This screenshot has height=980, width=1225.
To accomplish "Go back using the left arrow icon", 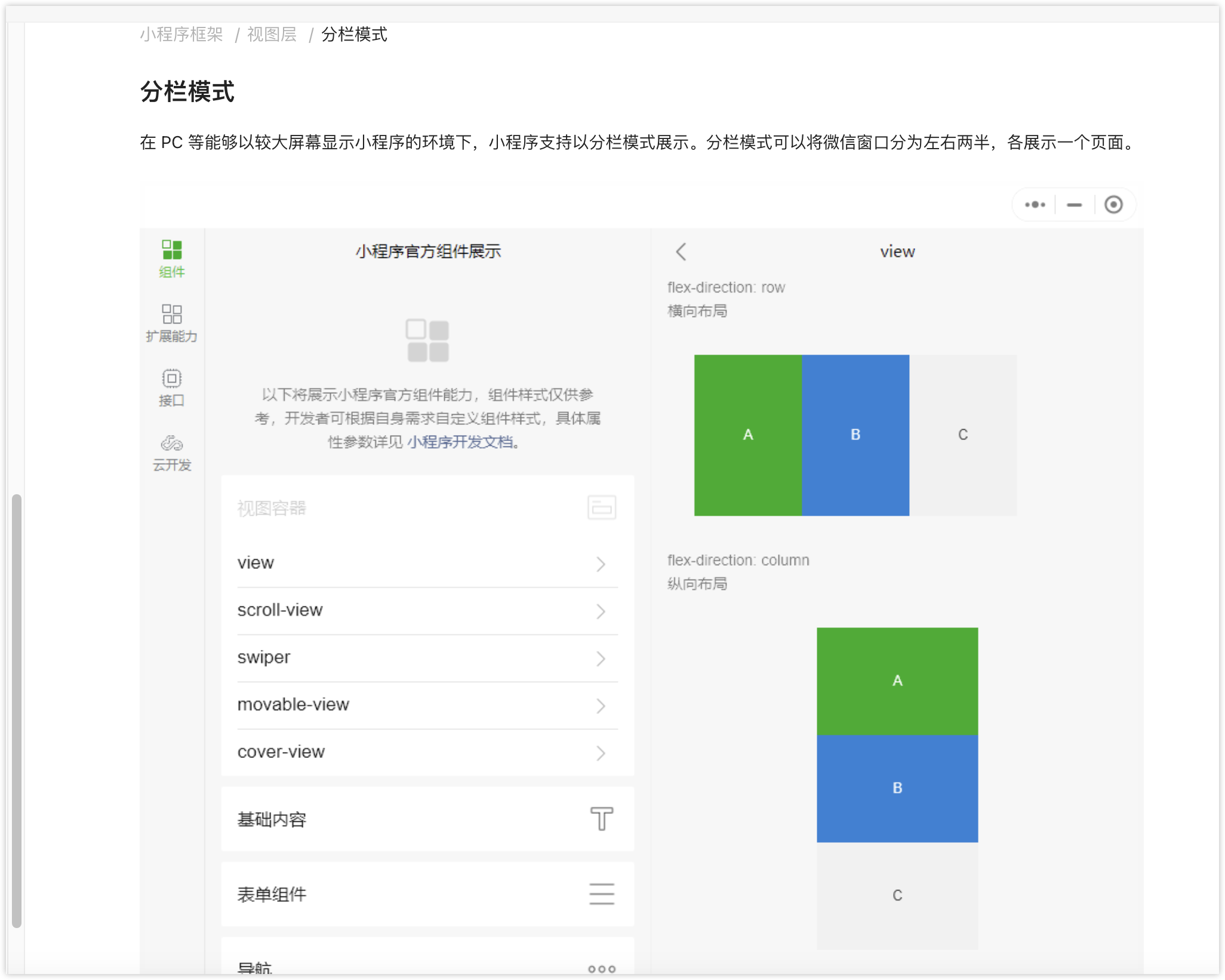I will click(681, 251).
